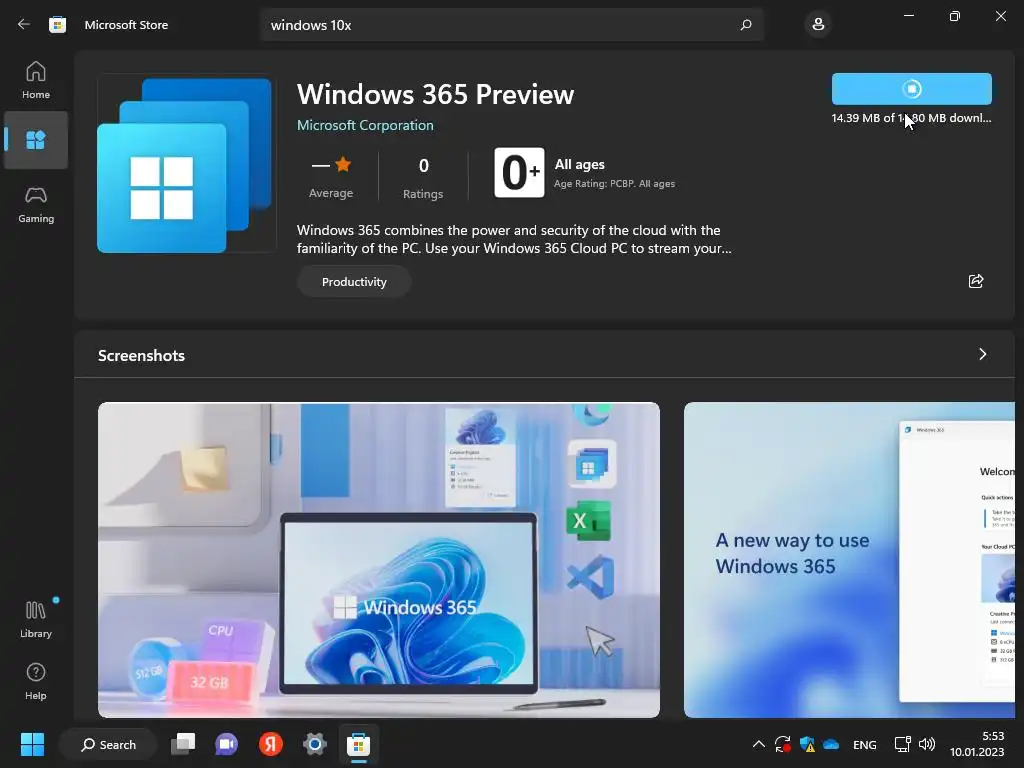
Task: Open Yandex browser on taskbar
Action: tap(270, 744)
